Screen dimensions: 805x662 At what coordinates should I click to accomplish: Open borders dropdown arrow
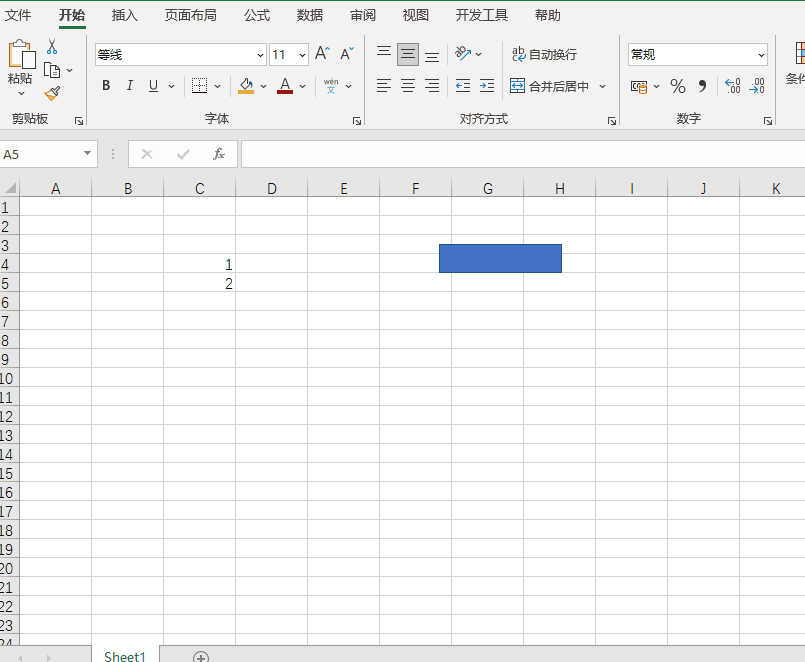(x=217, y=86)
